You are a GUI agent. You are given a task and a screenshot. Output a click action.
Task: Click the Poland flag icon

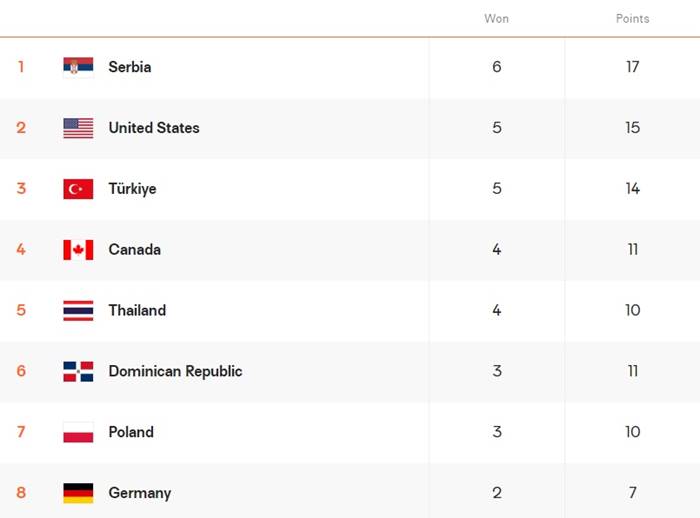78,432
